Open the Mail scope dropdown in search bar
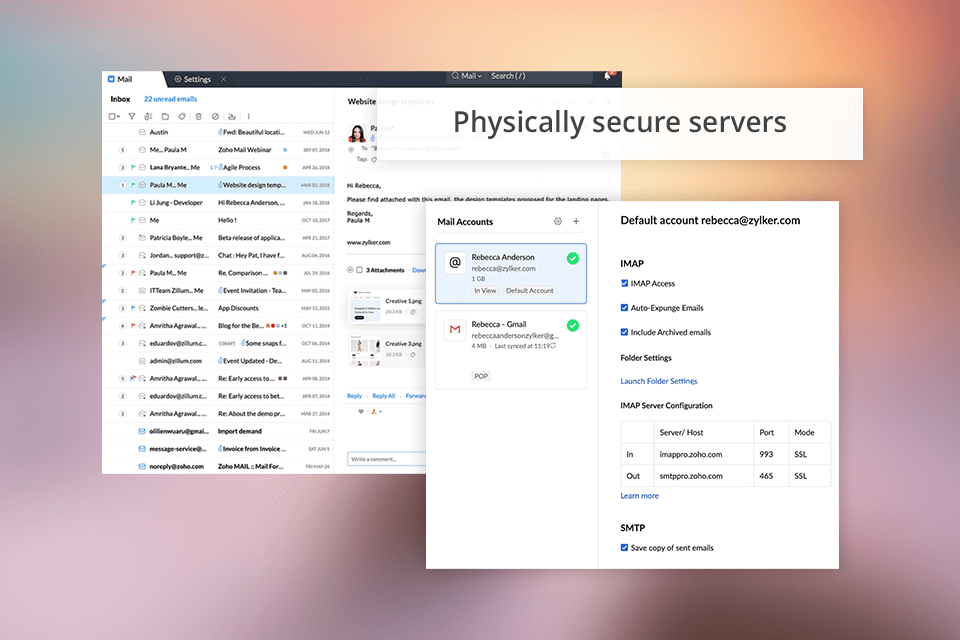The width and height of the screenshot is (960, 640). pyautogui.click(x=471, y=76)
